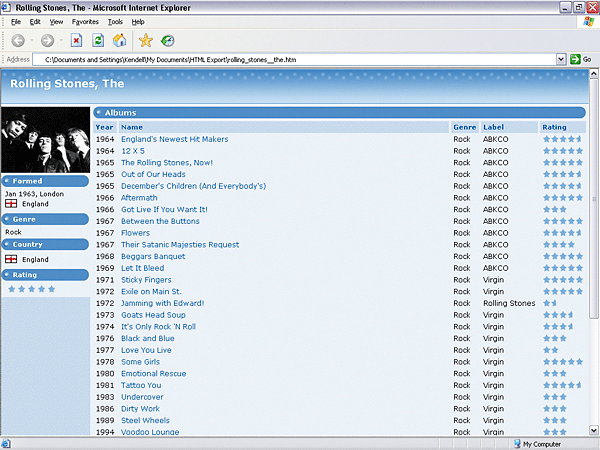Refresh the page with the Refresh icon
Screen dimensions: 600x450
coord(98,40)
